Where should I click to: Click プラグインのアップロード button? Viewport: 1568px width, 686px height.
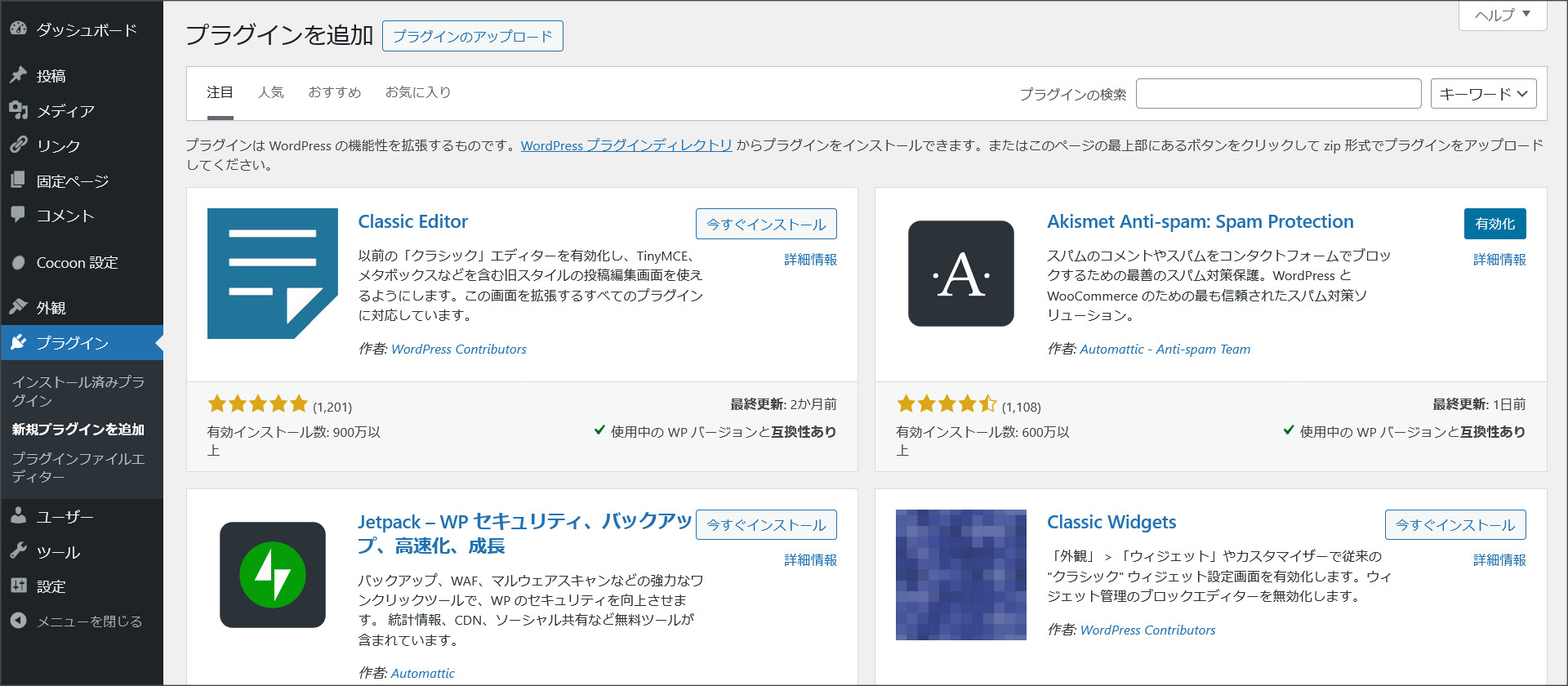(473, 36)
